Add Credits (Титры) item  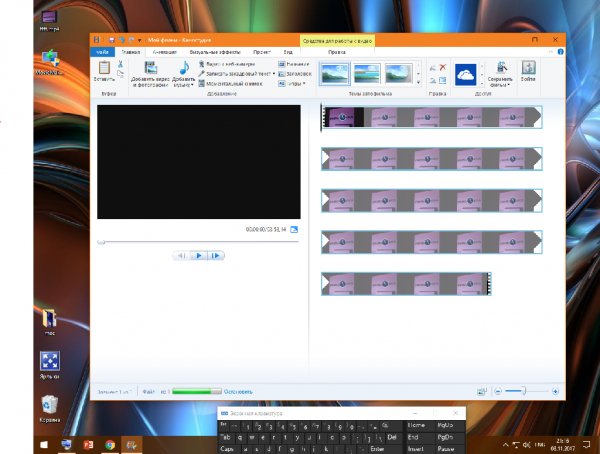[290, 83]
